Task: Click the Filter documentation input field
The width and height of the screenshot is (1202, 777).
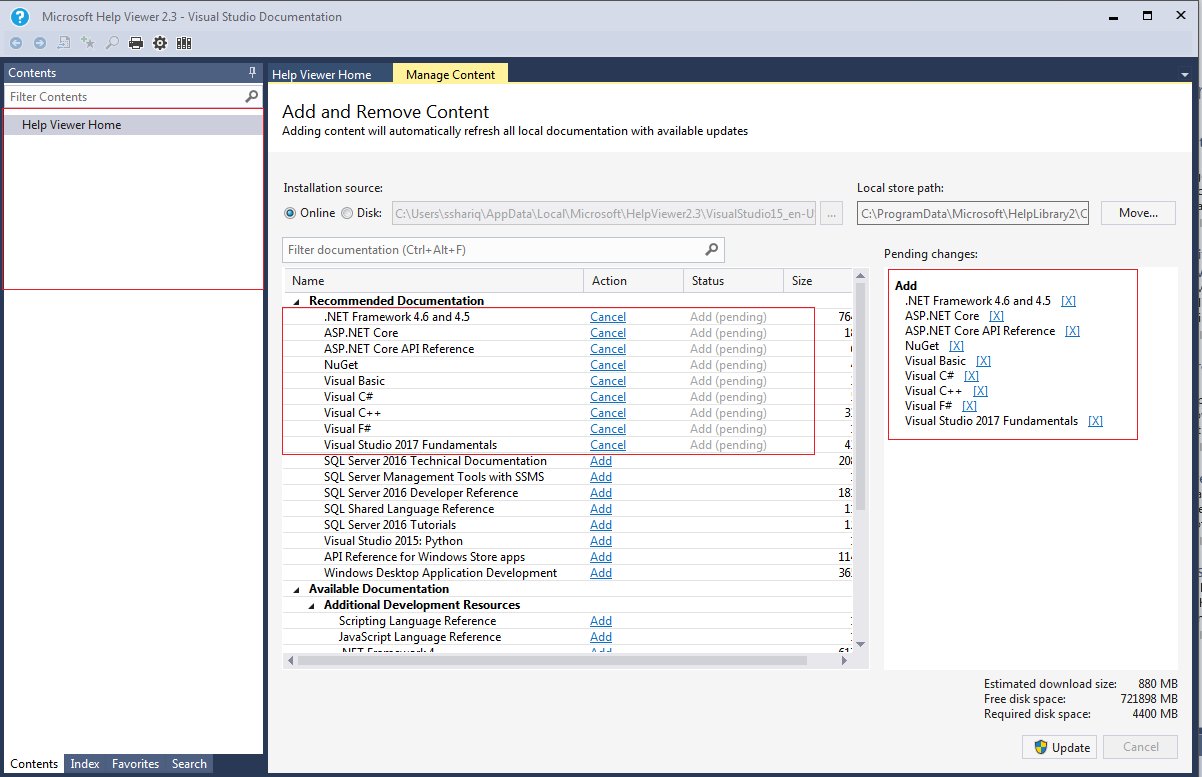Action: 494,250
